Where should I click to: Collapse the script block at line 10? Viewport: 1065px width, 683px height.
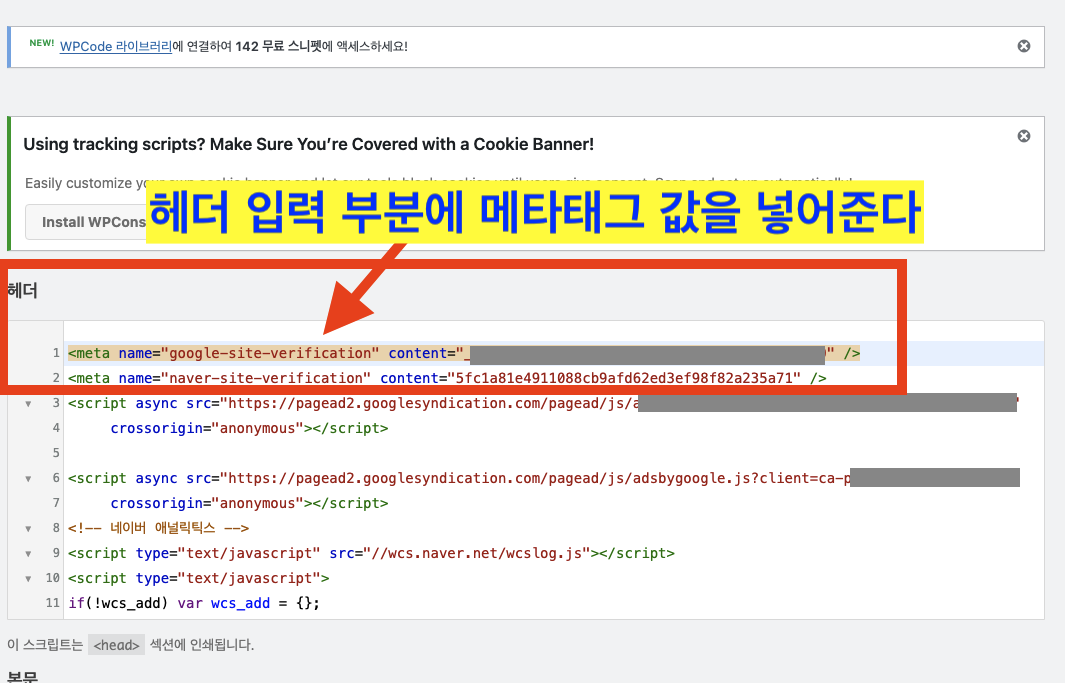tap(28, 578)
